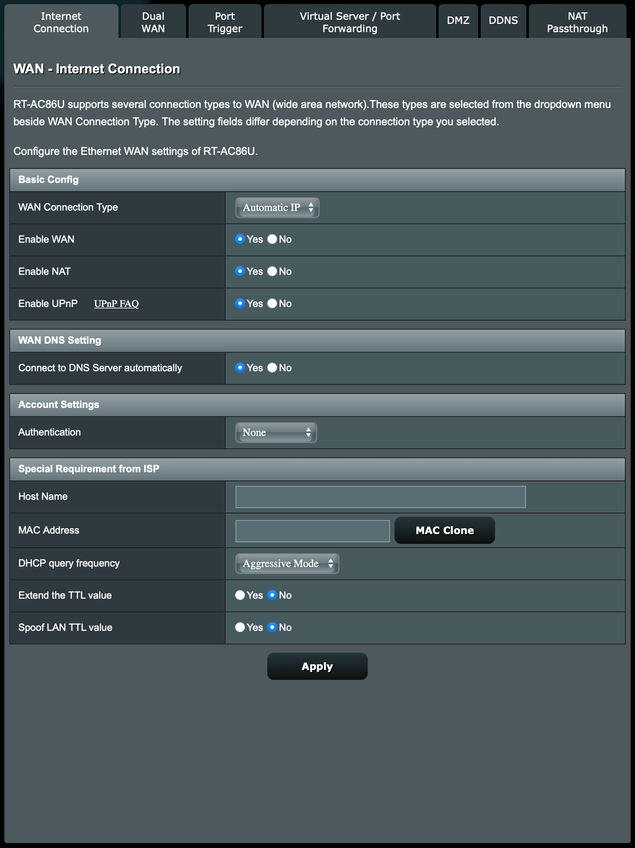Expand the DHCP query frequency dropdown
This screenshot has height=848, width=635.
click(x=287, y=564)
